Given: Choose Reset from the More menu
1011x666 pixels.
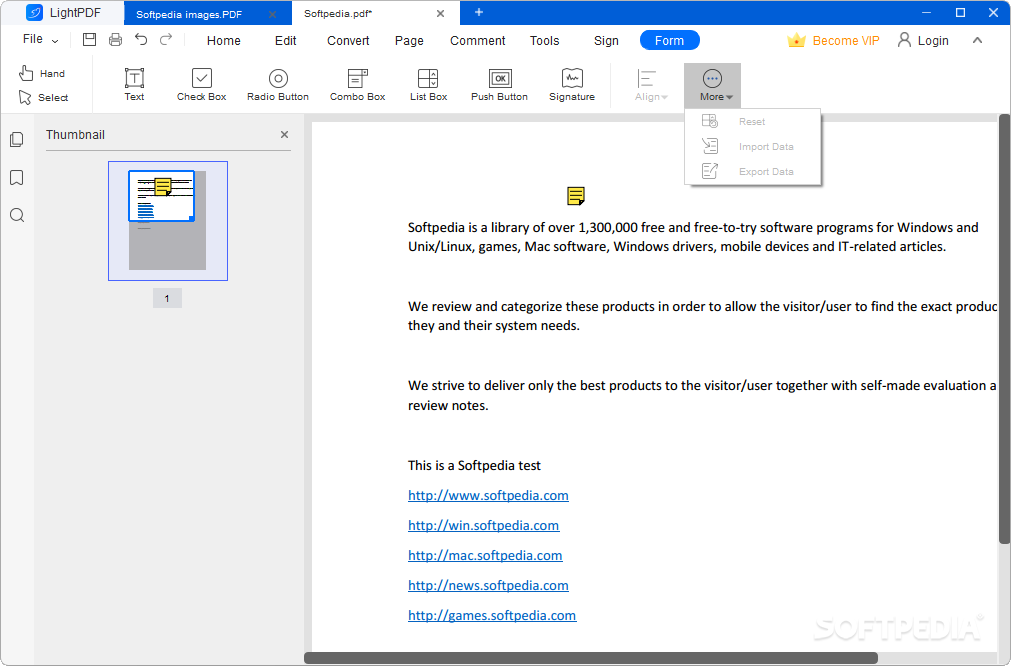Looking at the screenshot, I should [752, 121].
